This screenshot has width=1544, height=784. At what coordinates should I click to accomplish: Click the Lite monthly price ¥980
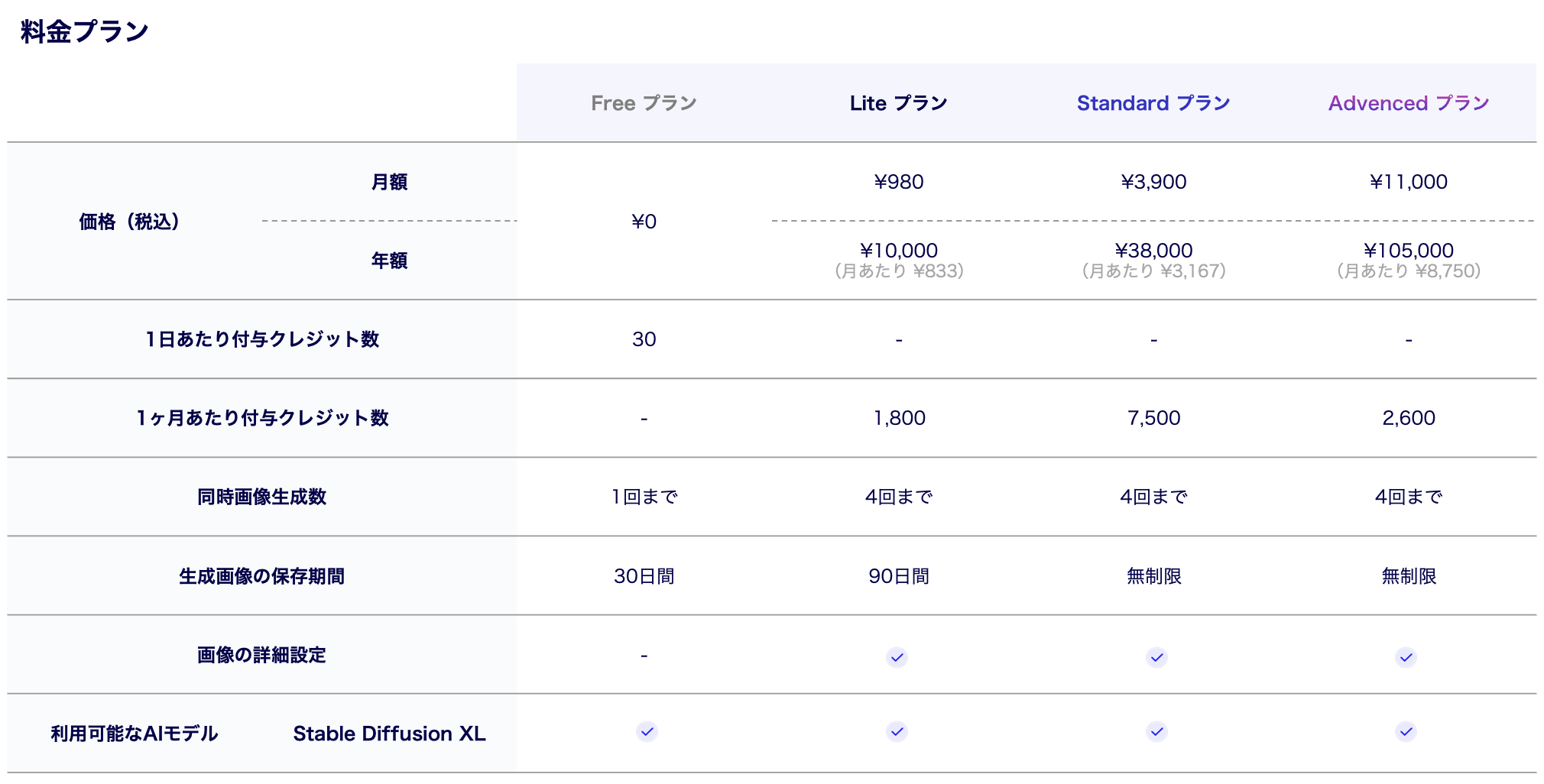pyautogui.click(x=899, y=182)
